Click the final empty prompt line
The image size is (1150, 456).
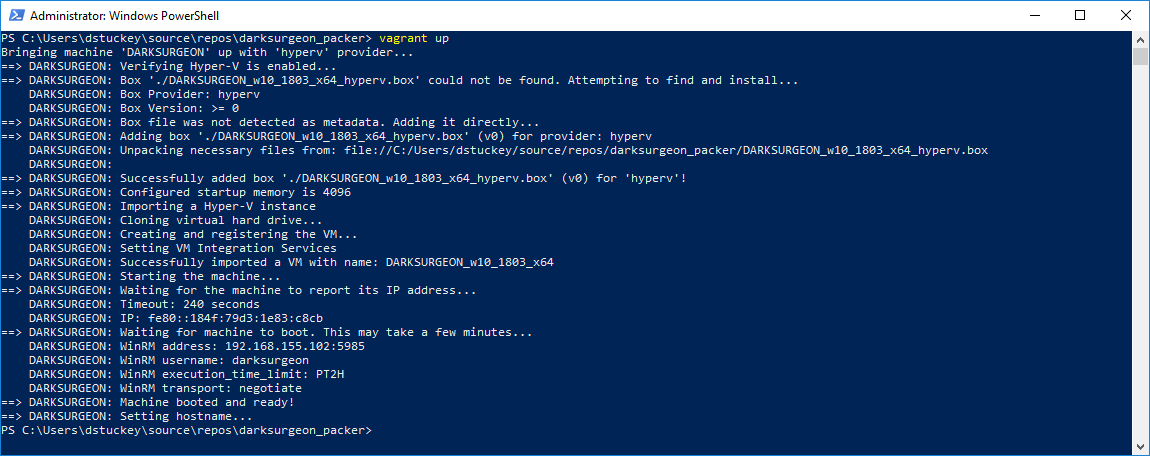[187, 430]
